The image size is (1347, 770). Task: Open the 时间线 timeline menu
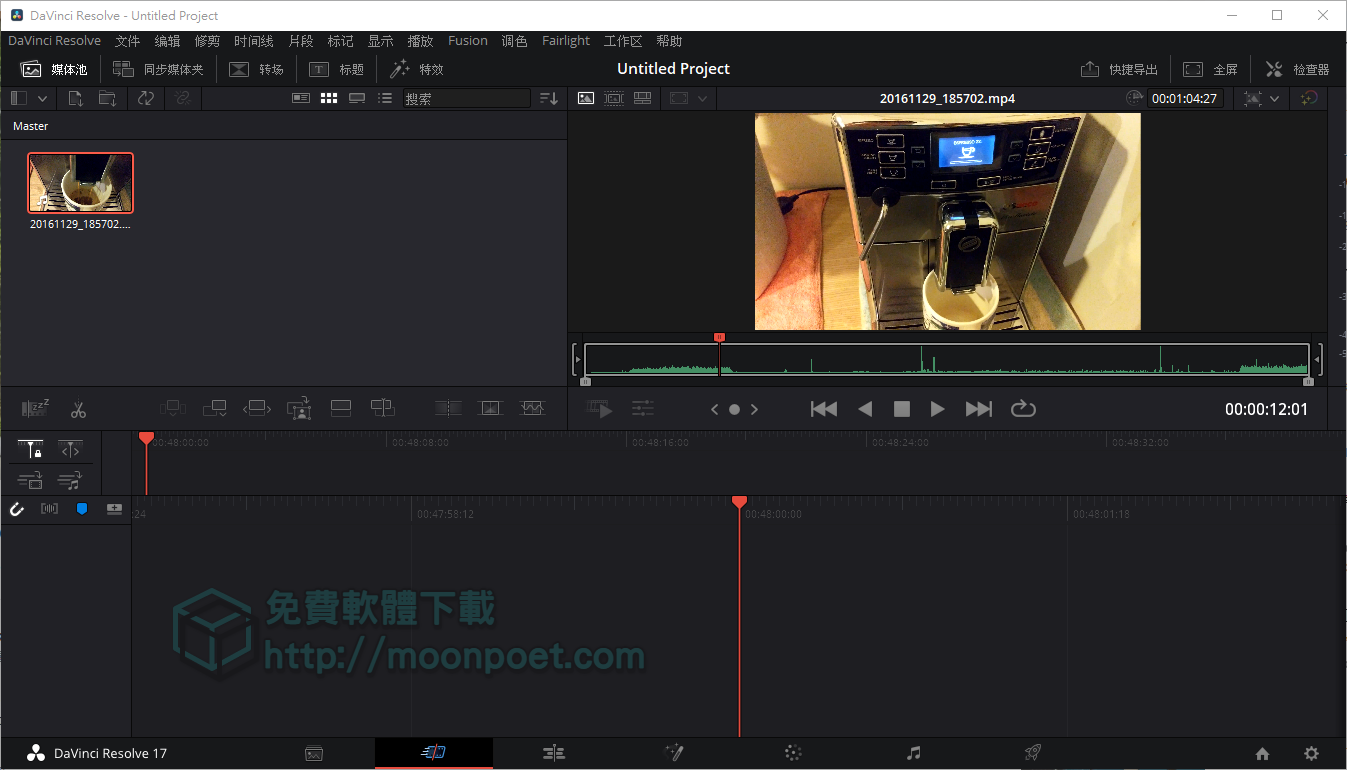click(252, 41)
